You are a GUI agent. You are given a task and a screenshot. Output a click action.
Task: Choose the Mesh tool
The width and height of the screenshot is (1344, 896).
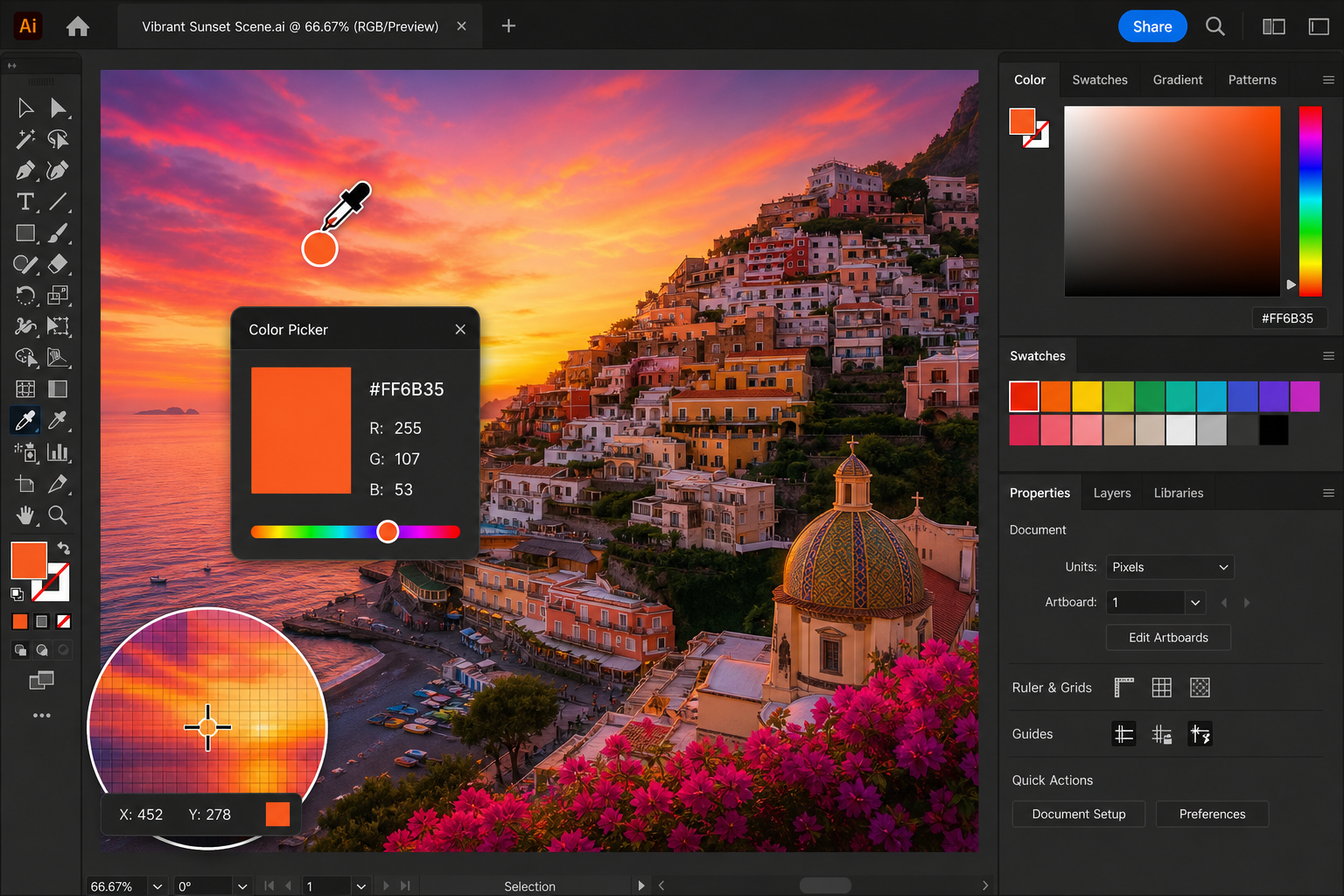[25, 388]
